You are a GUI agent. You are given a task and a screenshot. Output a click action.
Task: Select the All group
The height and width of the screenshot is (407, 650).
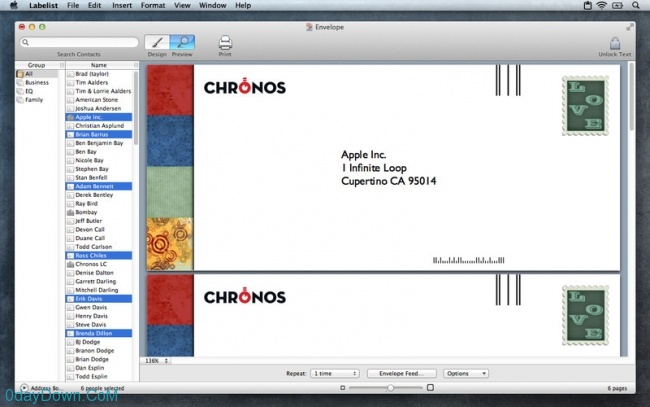click(x=36, y=74)
